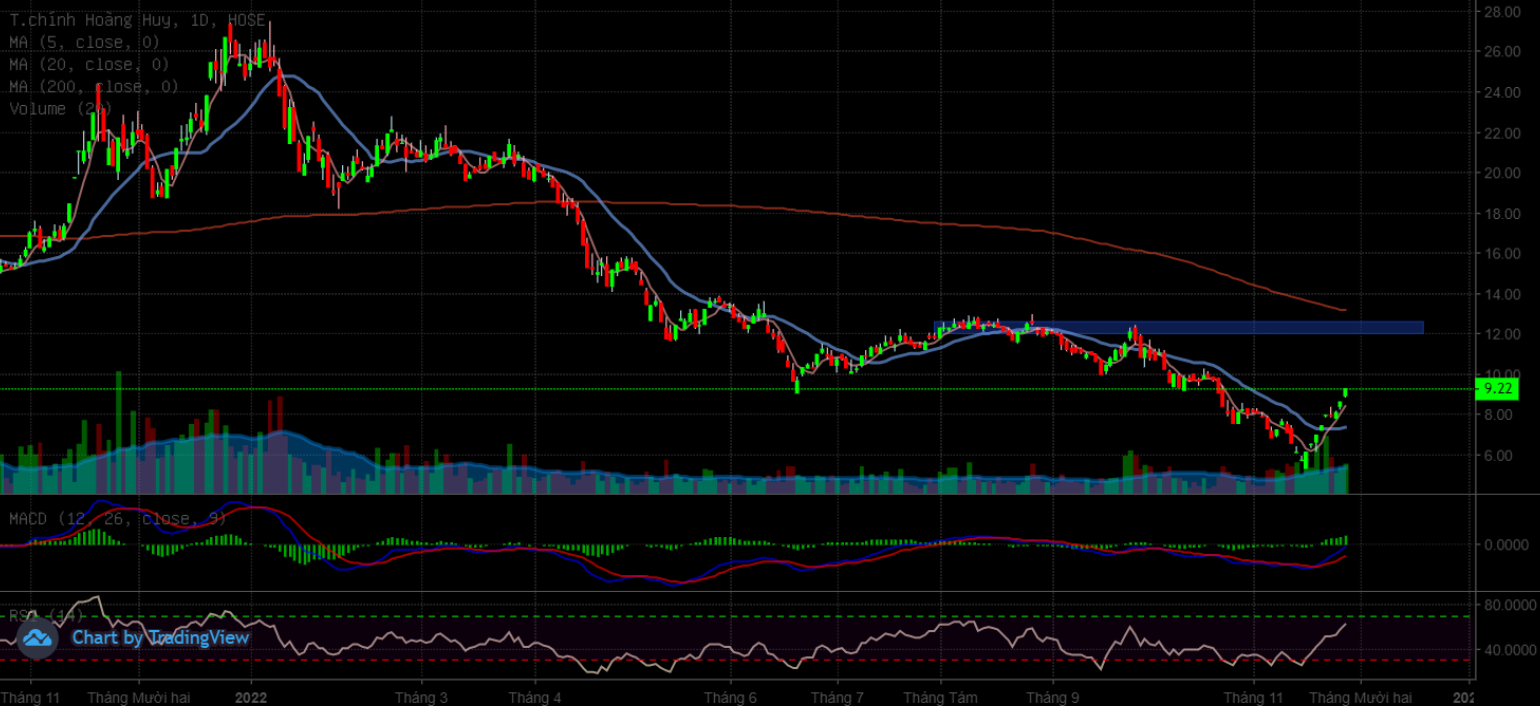Open the "Chart by TradingView" link
1540x706 pixels.
click(160, 638)
